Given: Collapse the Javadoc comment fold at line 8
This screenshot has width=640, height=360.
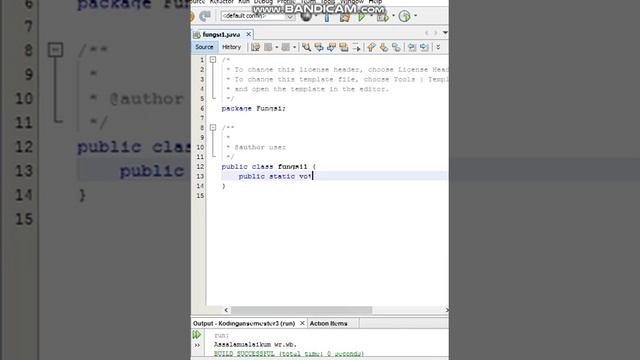Looking at the screenshot, I should [x=213, y=128].
